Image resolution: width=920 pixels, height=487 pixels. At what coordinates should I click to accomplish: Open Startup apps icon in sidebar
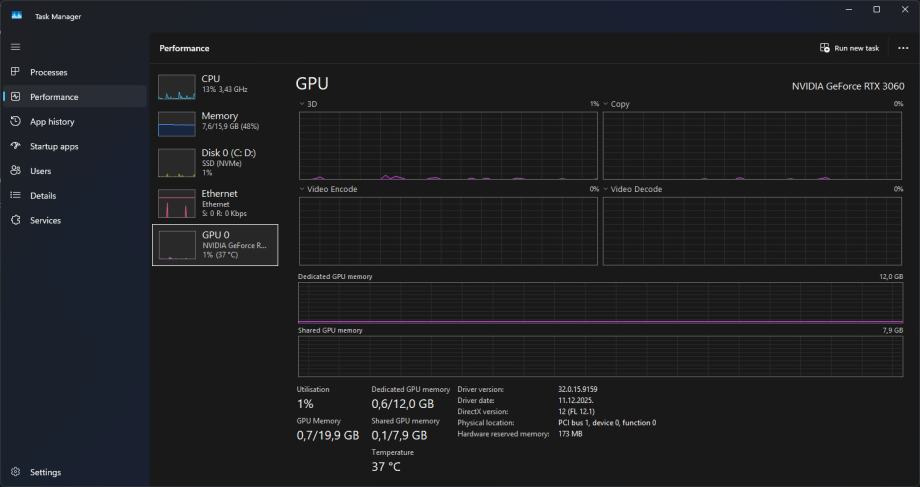(15, 146)
